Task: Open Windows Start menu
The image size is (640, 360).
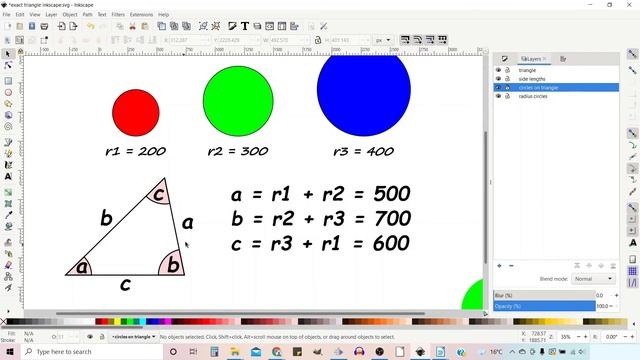Action: click(9, 351)
